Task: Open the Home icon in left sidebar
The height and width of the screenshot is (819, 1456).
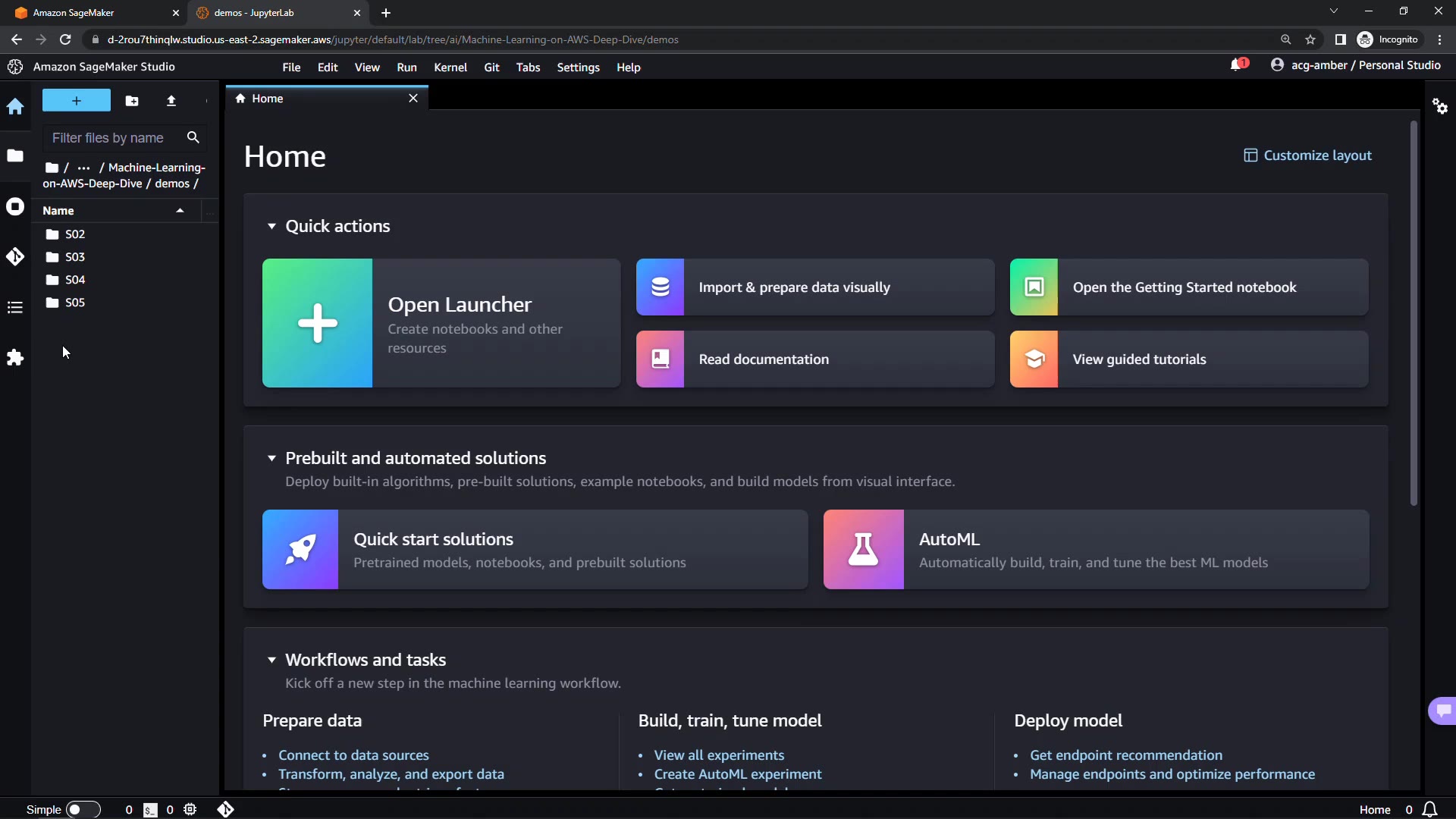Action: click(15, 107)
